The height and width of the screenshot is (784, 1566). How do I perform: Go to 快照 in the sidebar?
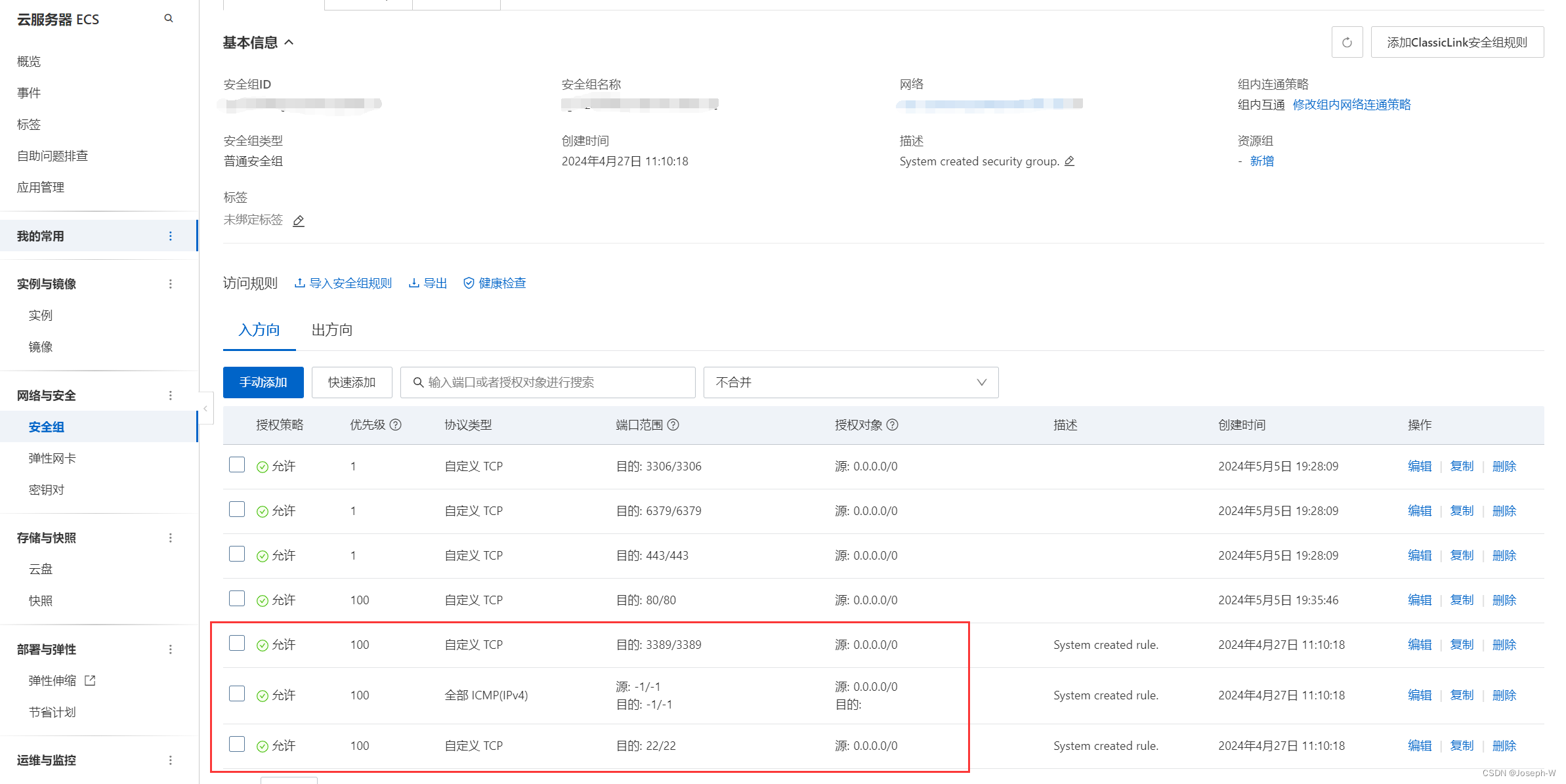click(41, 600)
